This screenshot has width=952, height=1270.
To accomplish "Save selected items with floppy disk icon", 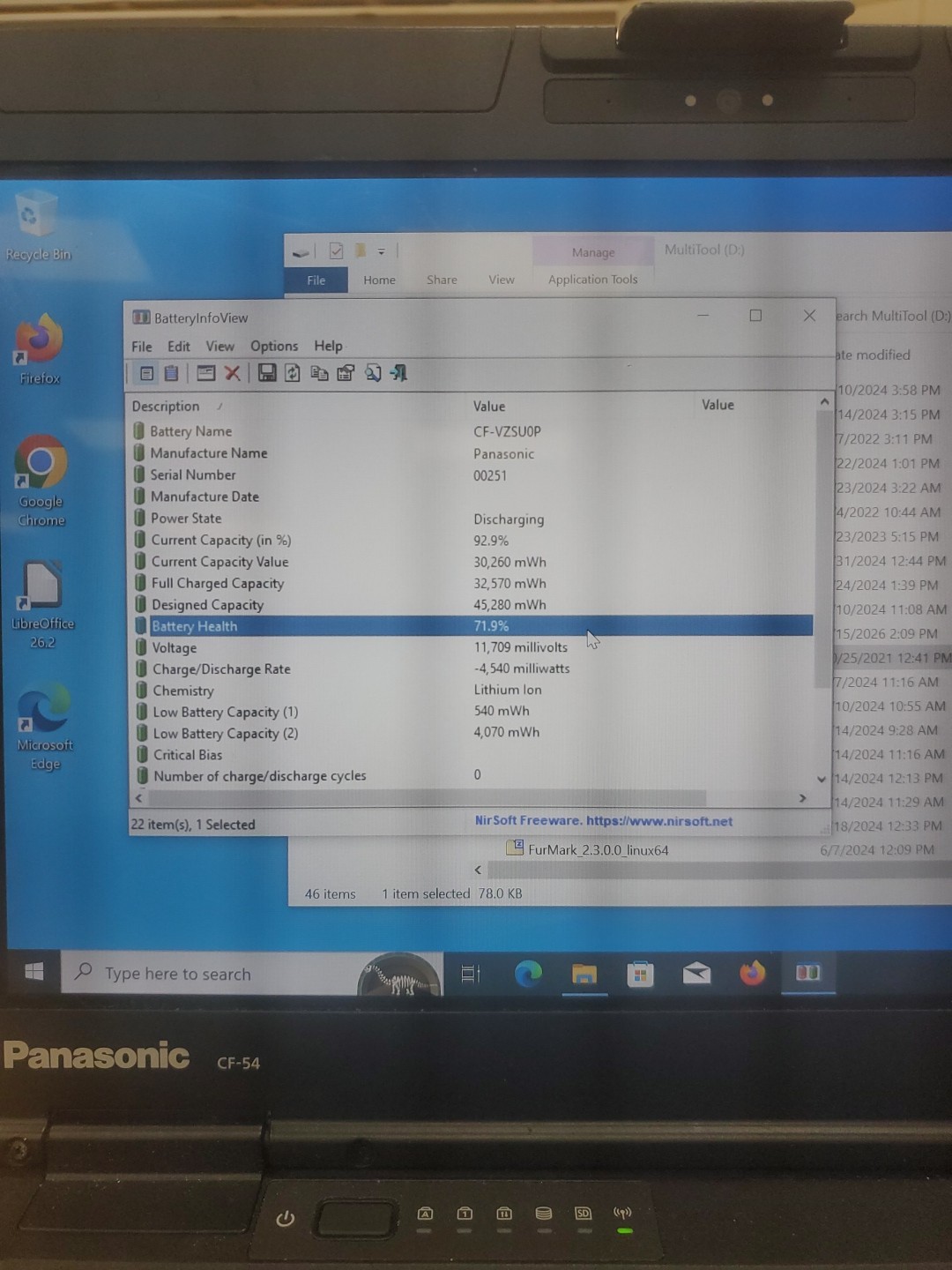I will coord(267,373).
